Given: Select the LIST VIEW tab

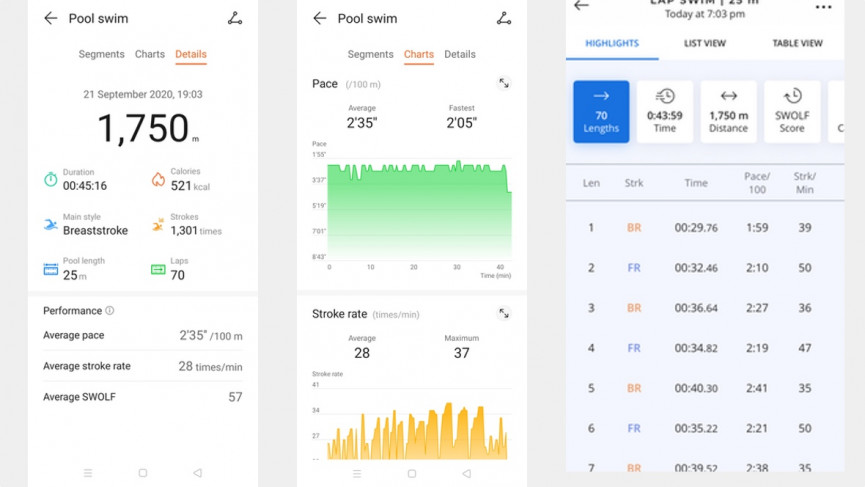Looking at the screenshot, I should click(705, 44).
